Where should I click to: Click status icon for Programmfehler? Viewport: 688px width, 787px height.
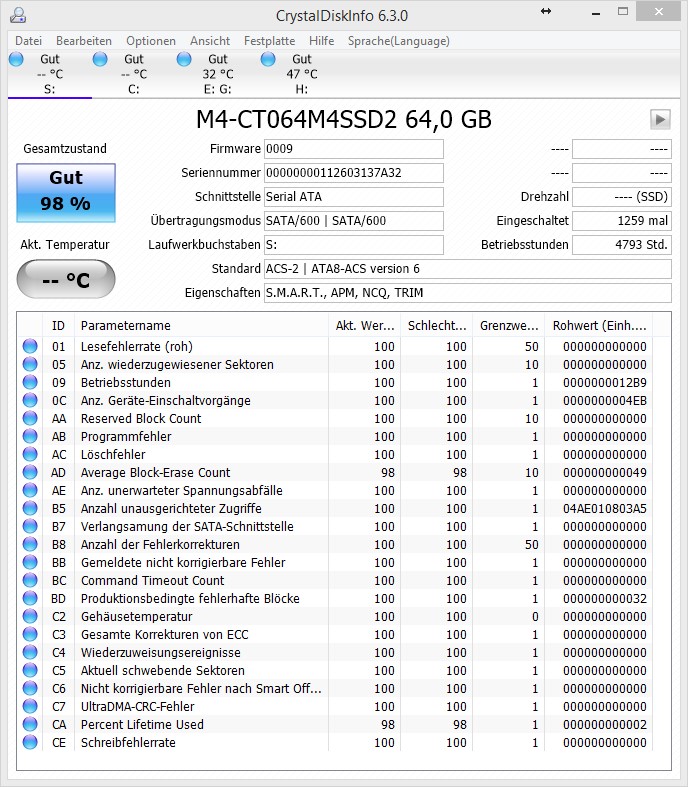[x=30, y=437]
